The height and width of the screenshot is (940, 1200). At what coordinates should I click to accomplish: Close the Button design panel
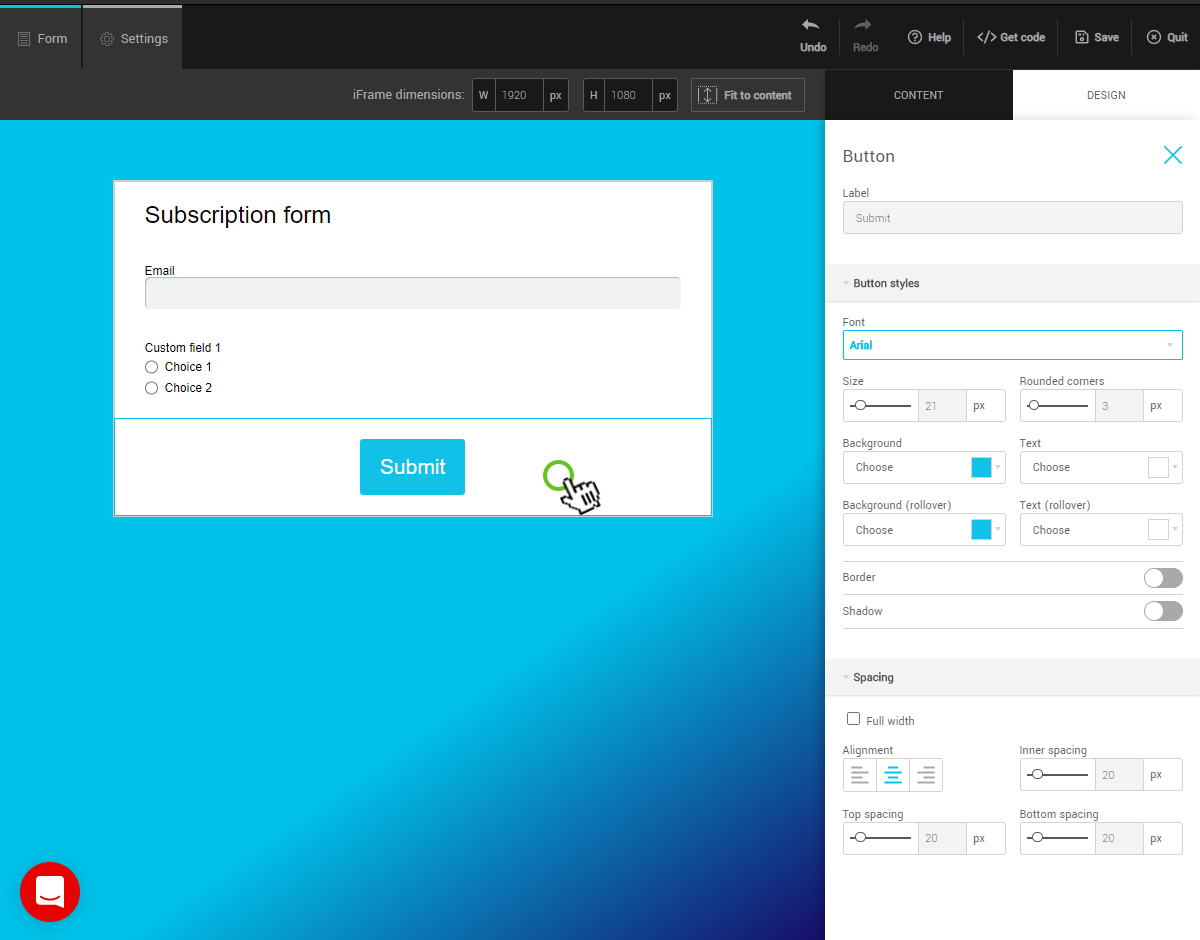1172,155
